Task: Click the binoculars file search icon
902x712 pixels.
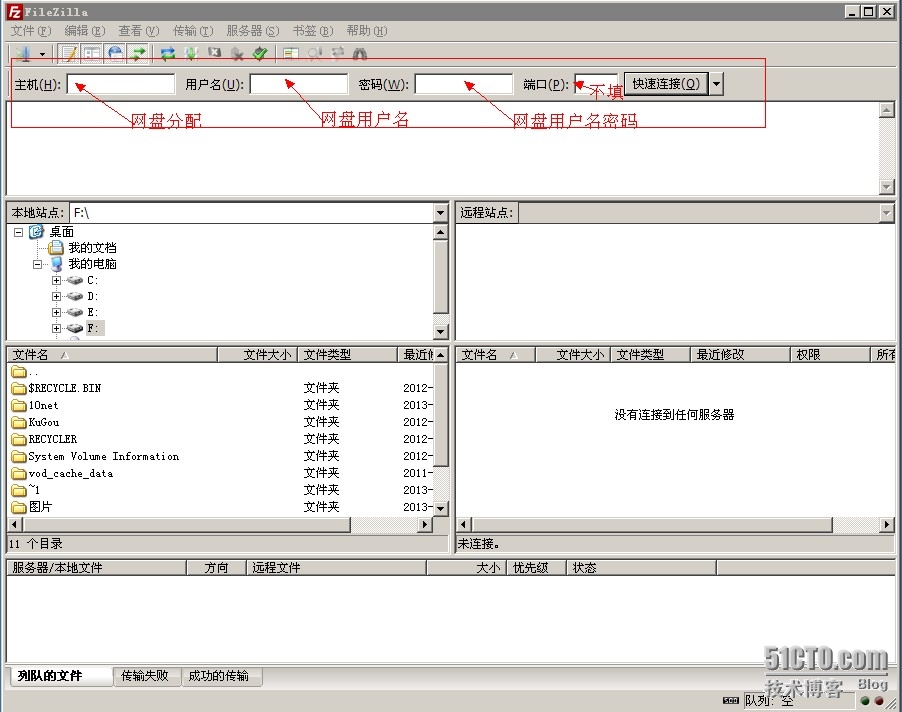Action: (x=360, y=54)
